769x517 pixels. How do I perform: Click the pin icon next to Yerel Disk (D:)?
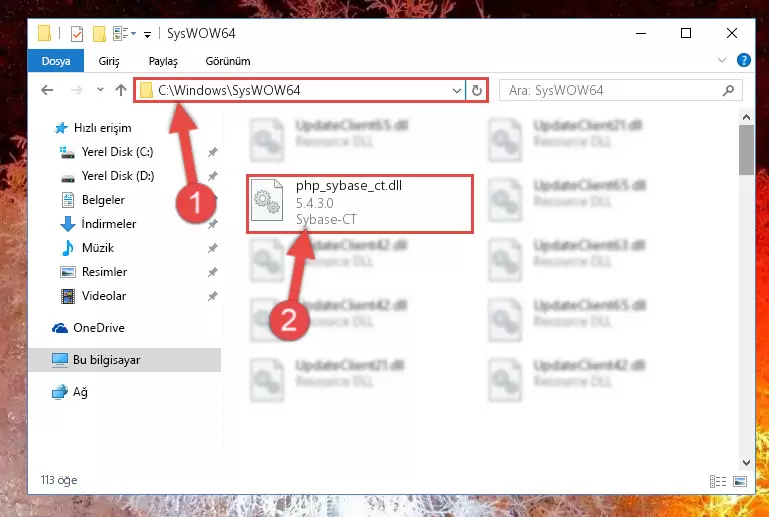click(x=212, y=176)
